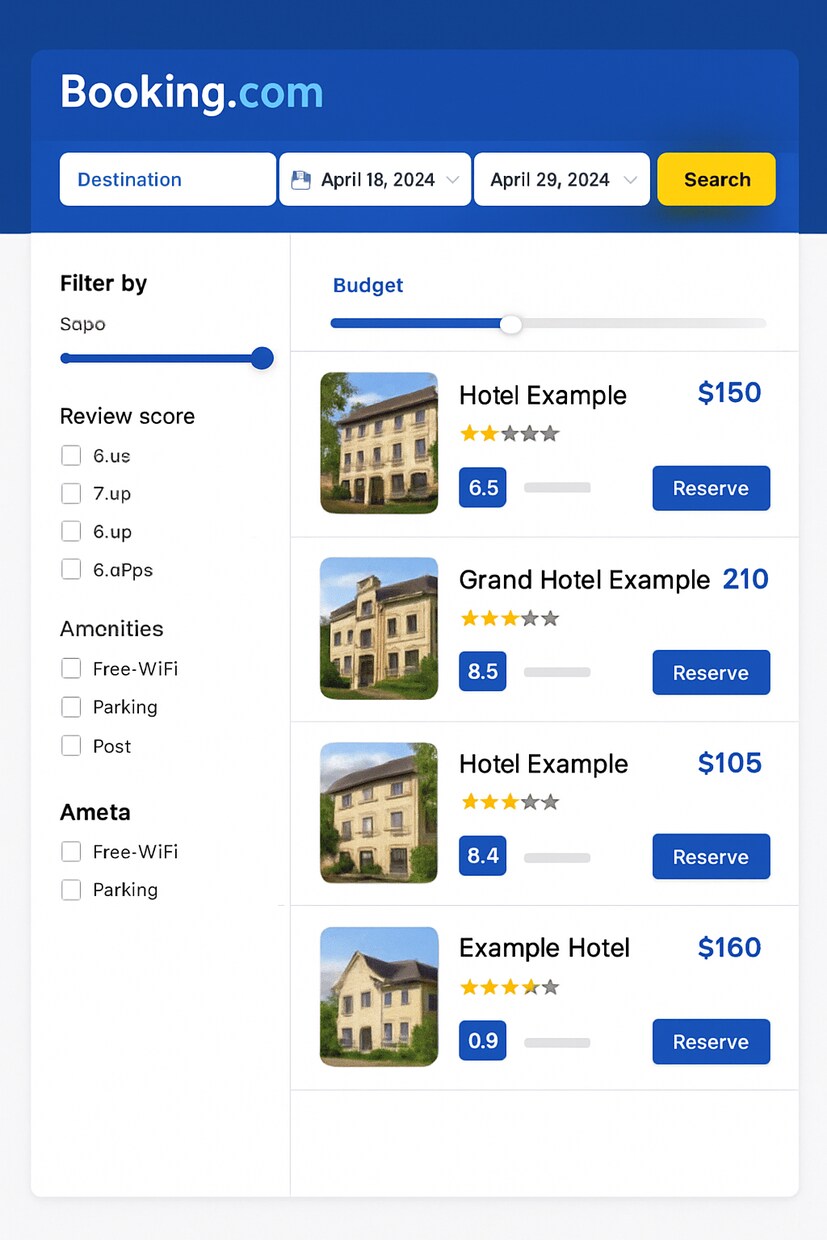Reserve the $105 Hotel Example

[711, 857]
